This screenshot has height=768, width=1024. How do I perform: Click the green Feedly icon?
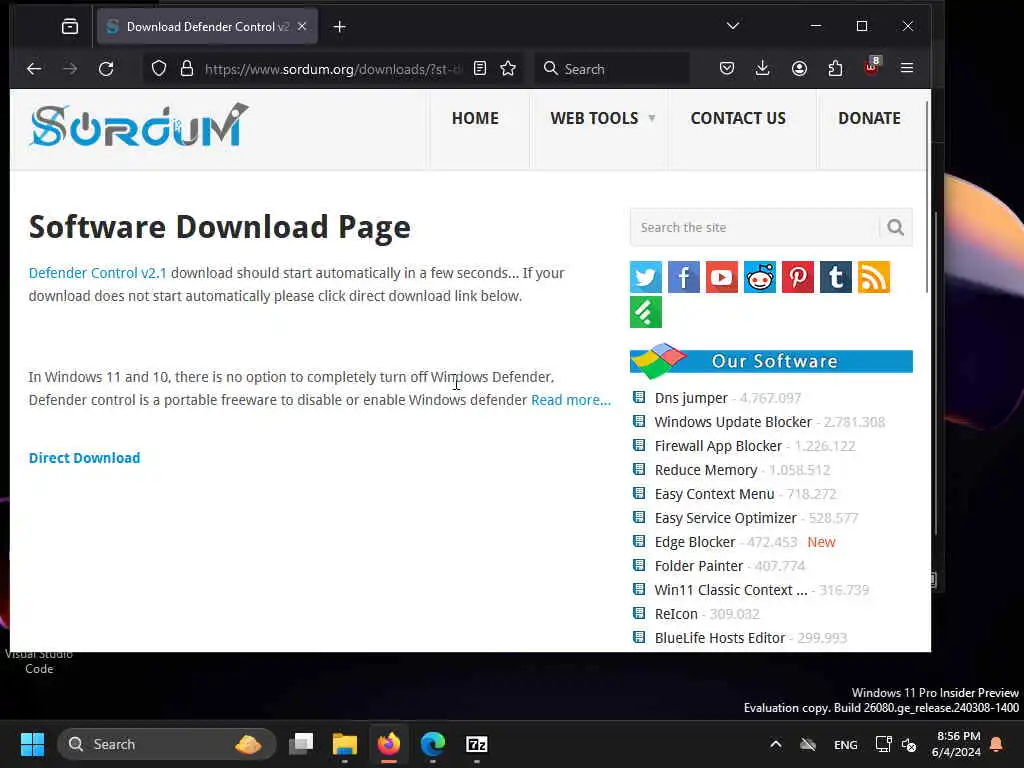click(646, 312)
